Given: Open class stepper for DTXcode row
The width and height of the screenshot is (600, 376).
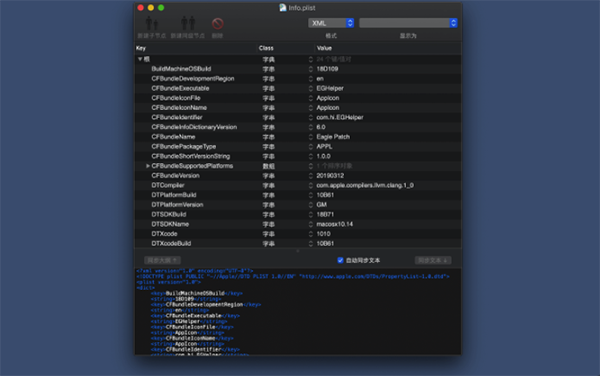Looking at the screenshot, I should coord(311,234).
